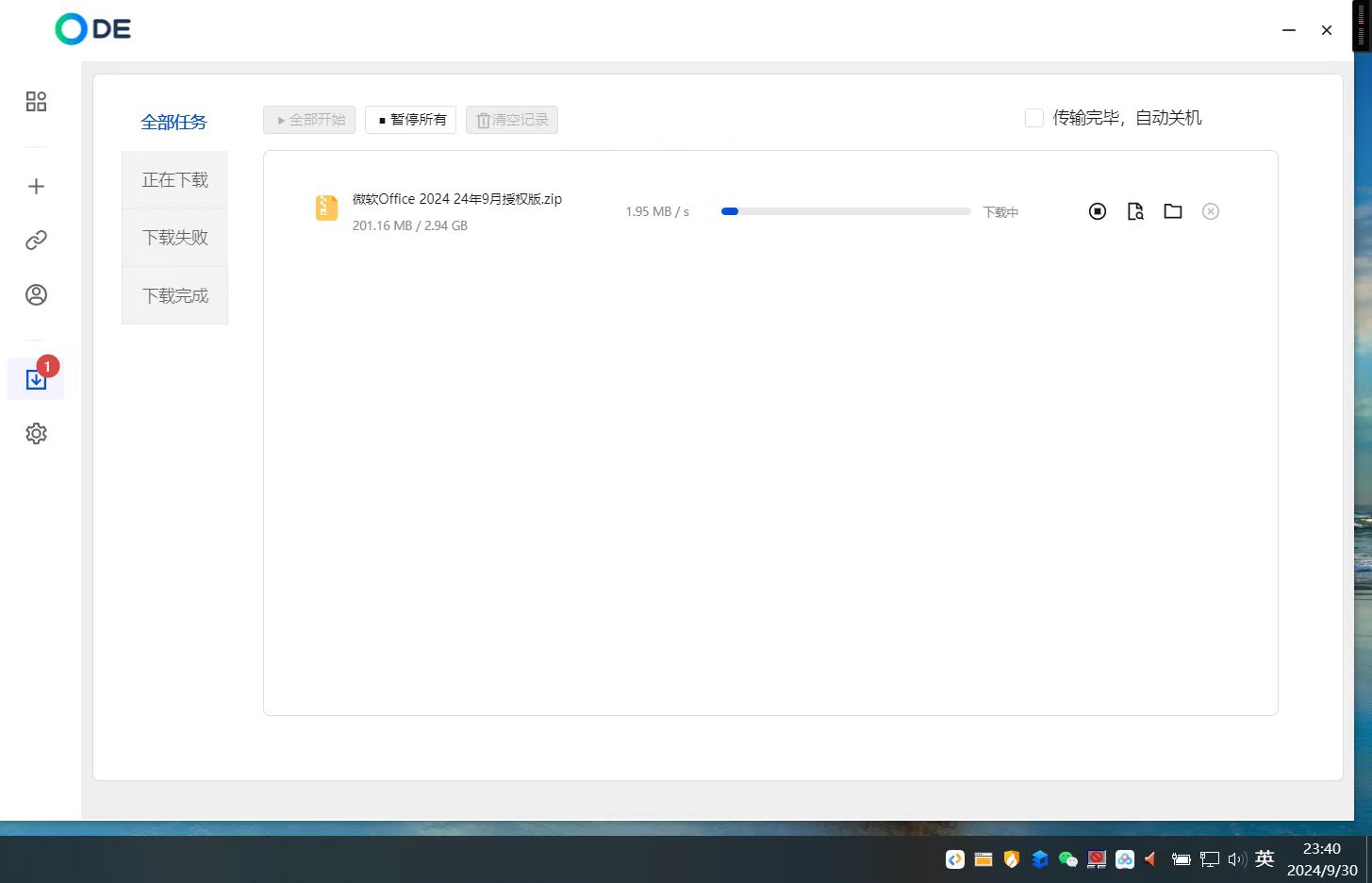This screenshot has width=1372, height=883.
Task: Open the download manager icon with badge
Action: click(36, 379)
